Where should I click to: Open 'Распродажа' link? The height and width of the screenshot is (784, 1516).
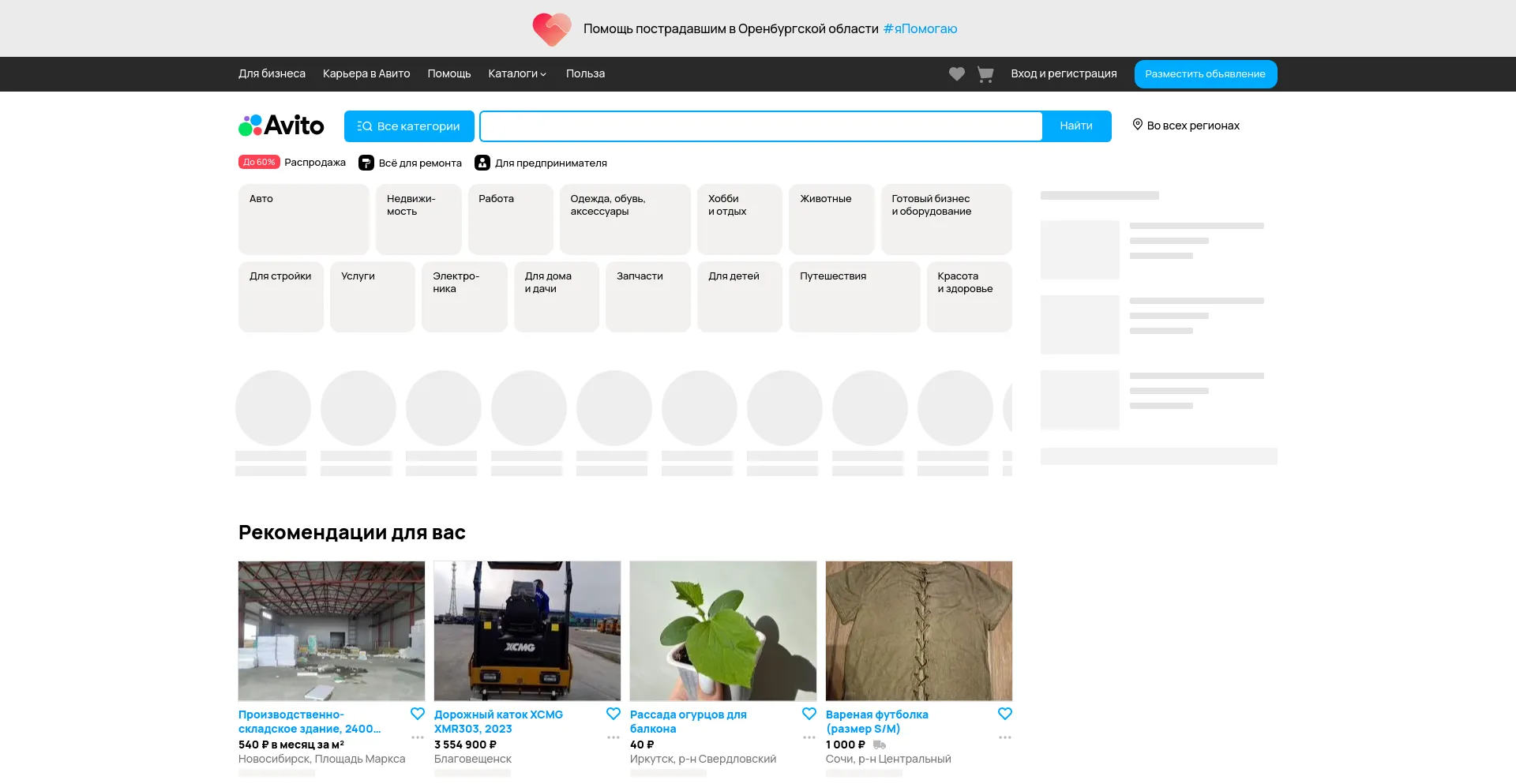tap(315, 162)
